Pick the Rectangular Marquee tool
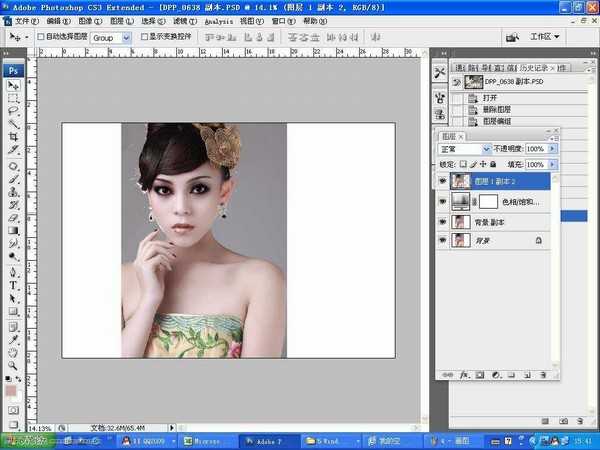 click(14, 98)
